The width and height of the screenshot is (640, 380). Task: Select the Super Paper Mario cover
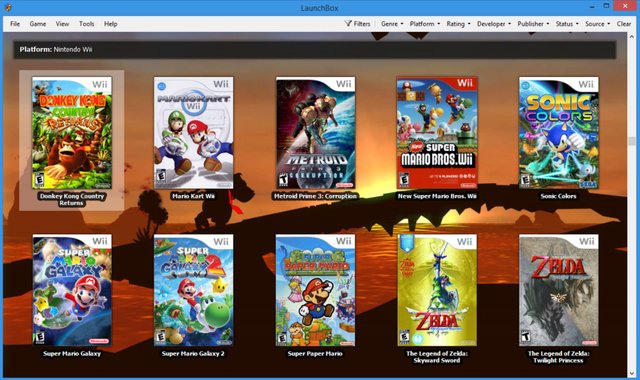click(x=316, y=290)
